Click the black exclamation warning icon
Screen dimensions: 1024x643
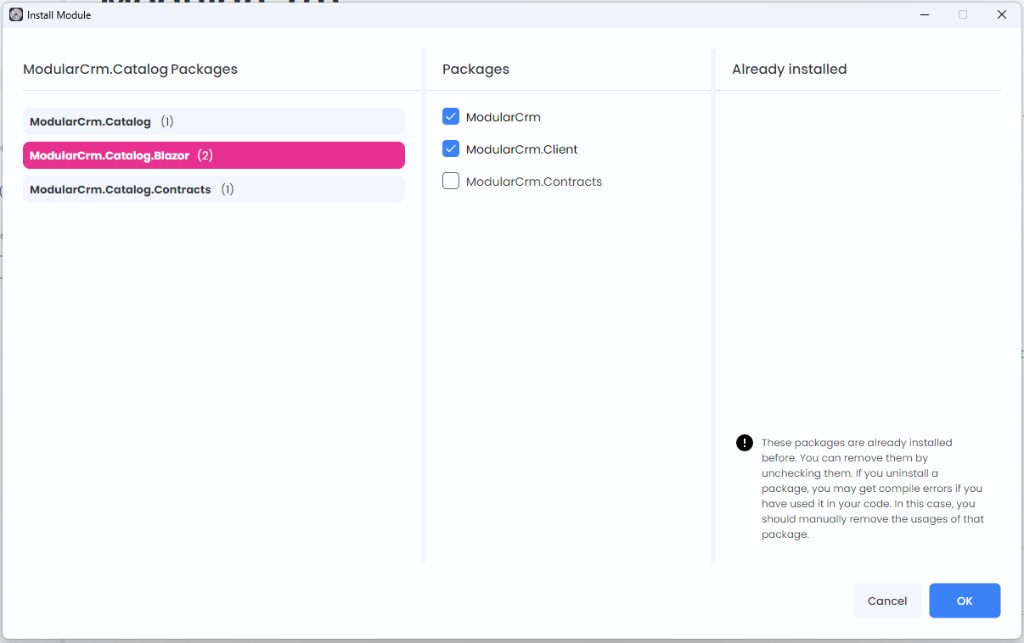click(744, 441)
